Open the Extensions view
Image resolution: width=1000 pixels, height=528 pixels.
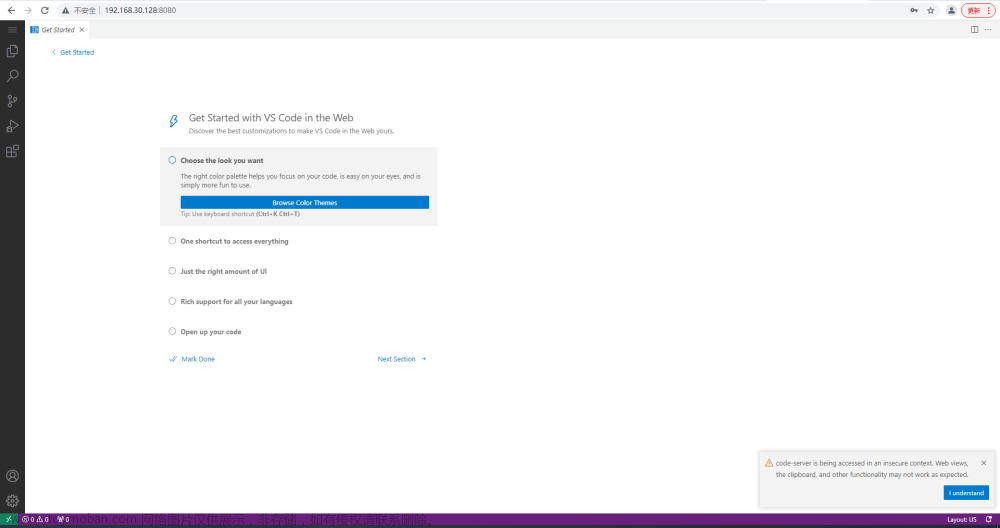pyautogui.click(x=12, y=151)
